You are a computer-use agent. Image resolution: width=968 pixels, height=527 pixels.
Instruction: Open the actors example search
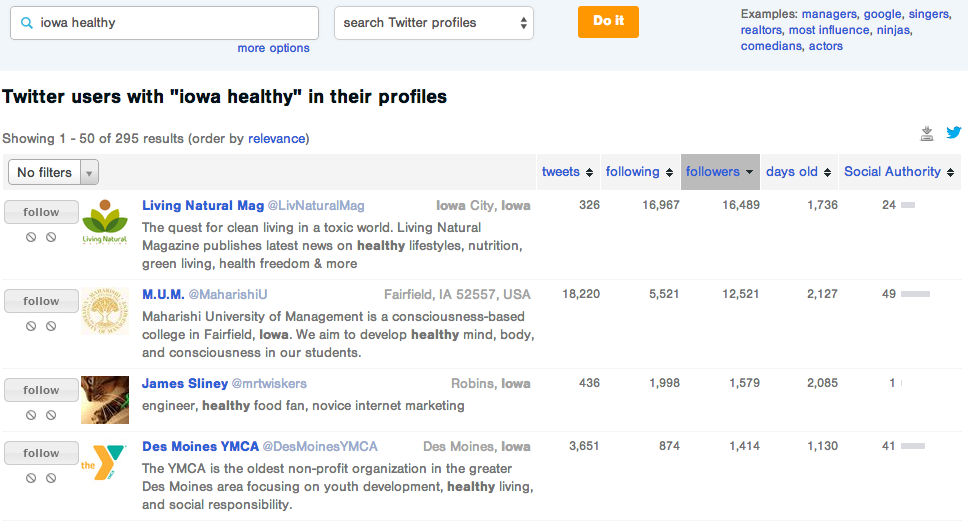coord(826,46)
